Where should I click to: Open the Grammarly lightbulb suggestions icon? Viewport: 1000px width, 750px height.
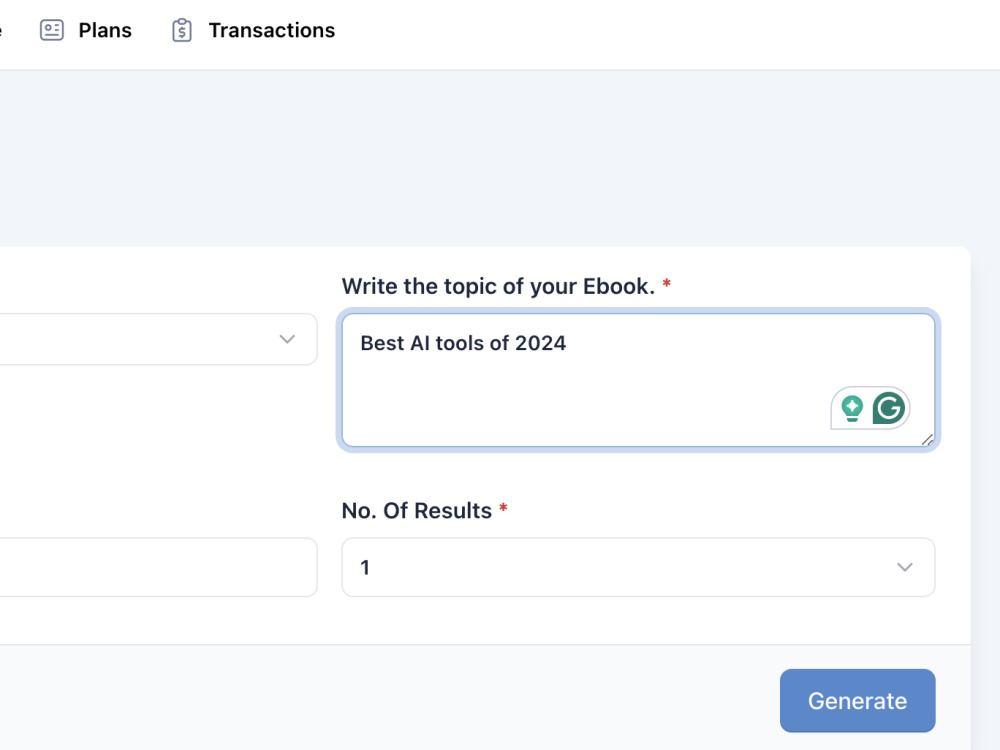[x=852, y=408]
